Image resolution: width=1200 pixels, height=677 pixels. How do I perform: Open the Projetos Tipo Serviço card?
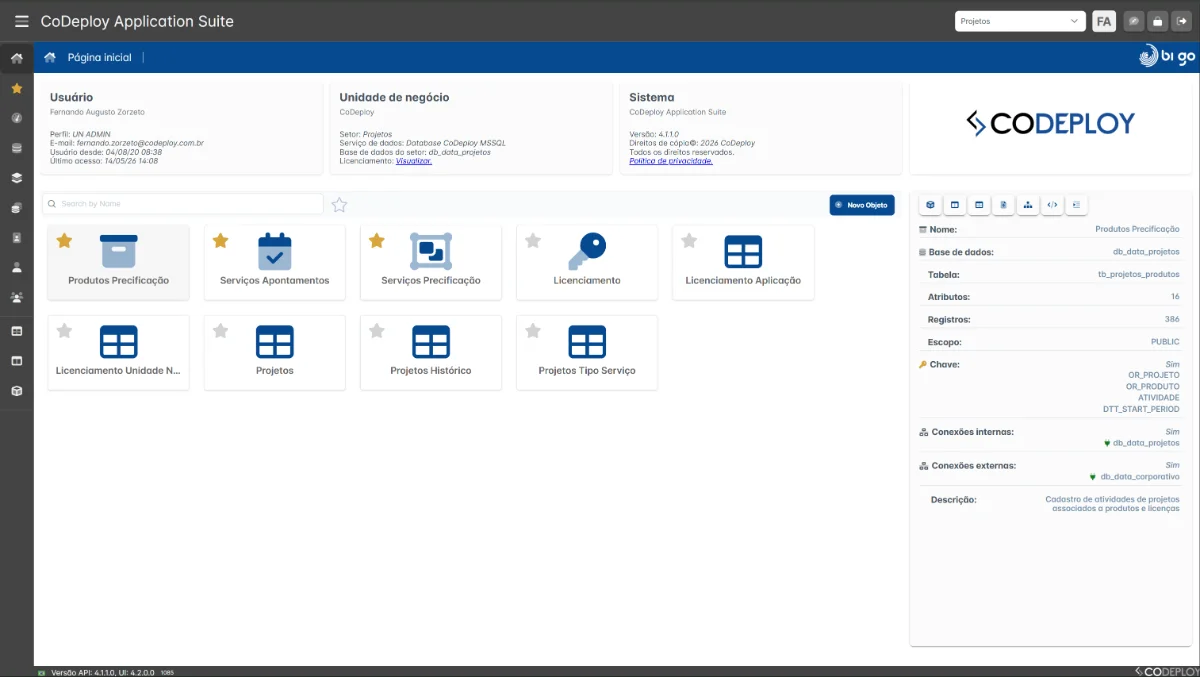(587, 353)
